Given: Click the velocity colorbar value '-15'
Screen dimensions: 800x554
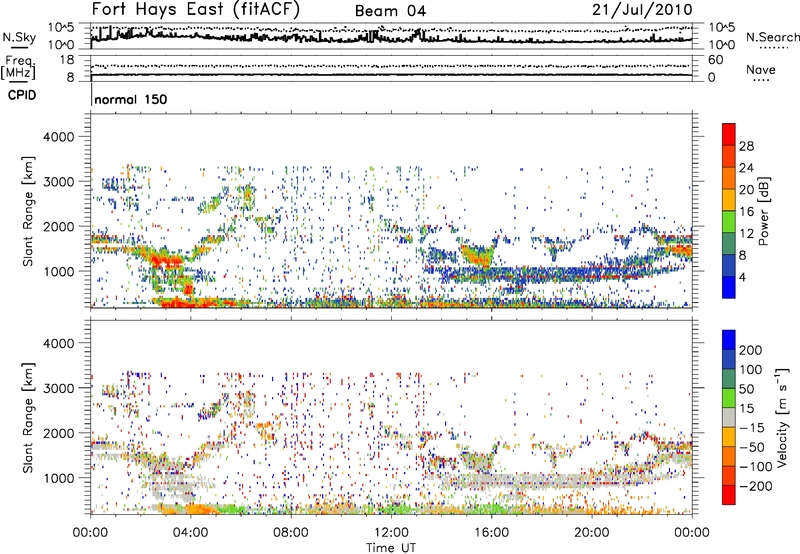Looking at the screenshot, I should tap(752, 427).
